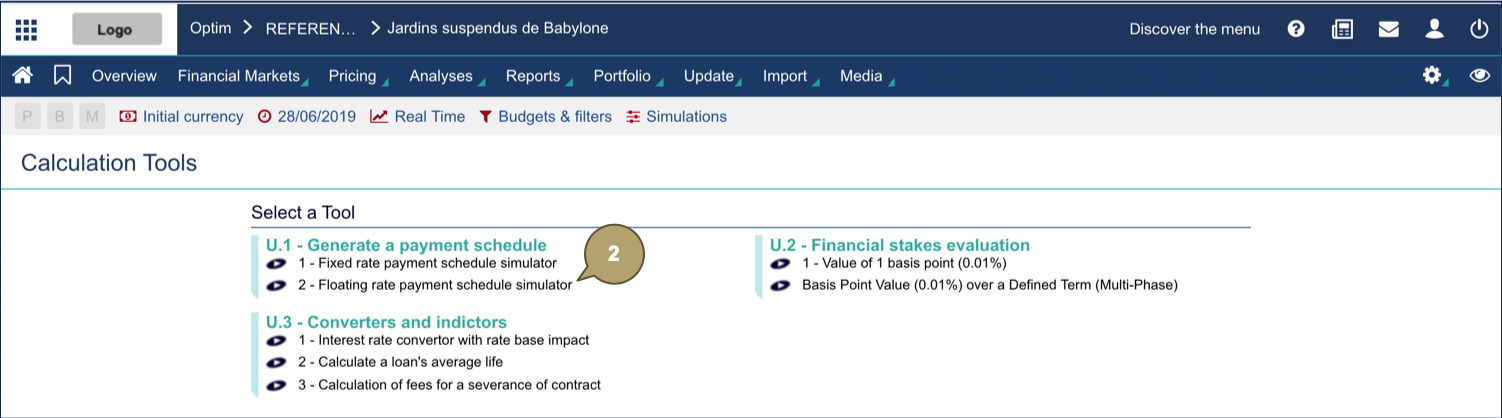The image size is (1502, 418).
Task: Toggle the eye visibility icon in navbar
Action: pyautogui.click(x=1480, y=75)
